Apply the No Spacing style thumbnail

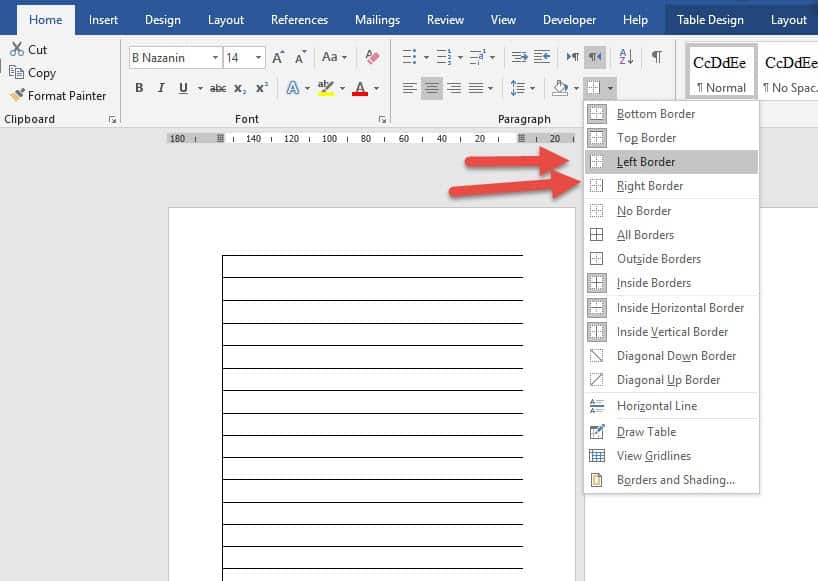pyautogui.click(x=789, y=71)
